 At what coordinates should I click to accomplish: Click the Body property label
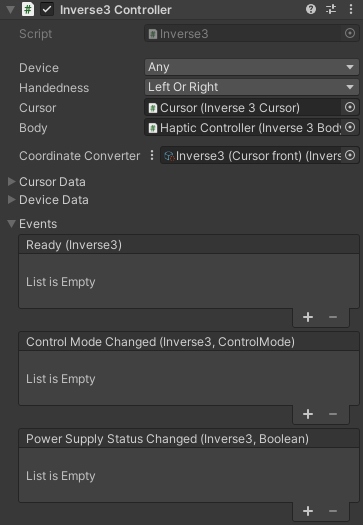[33, 128]
